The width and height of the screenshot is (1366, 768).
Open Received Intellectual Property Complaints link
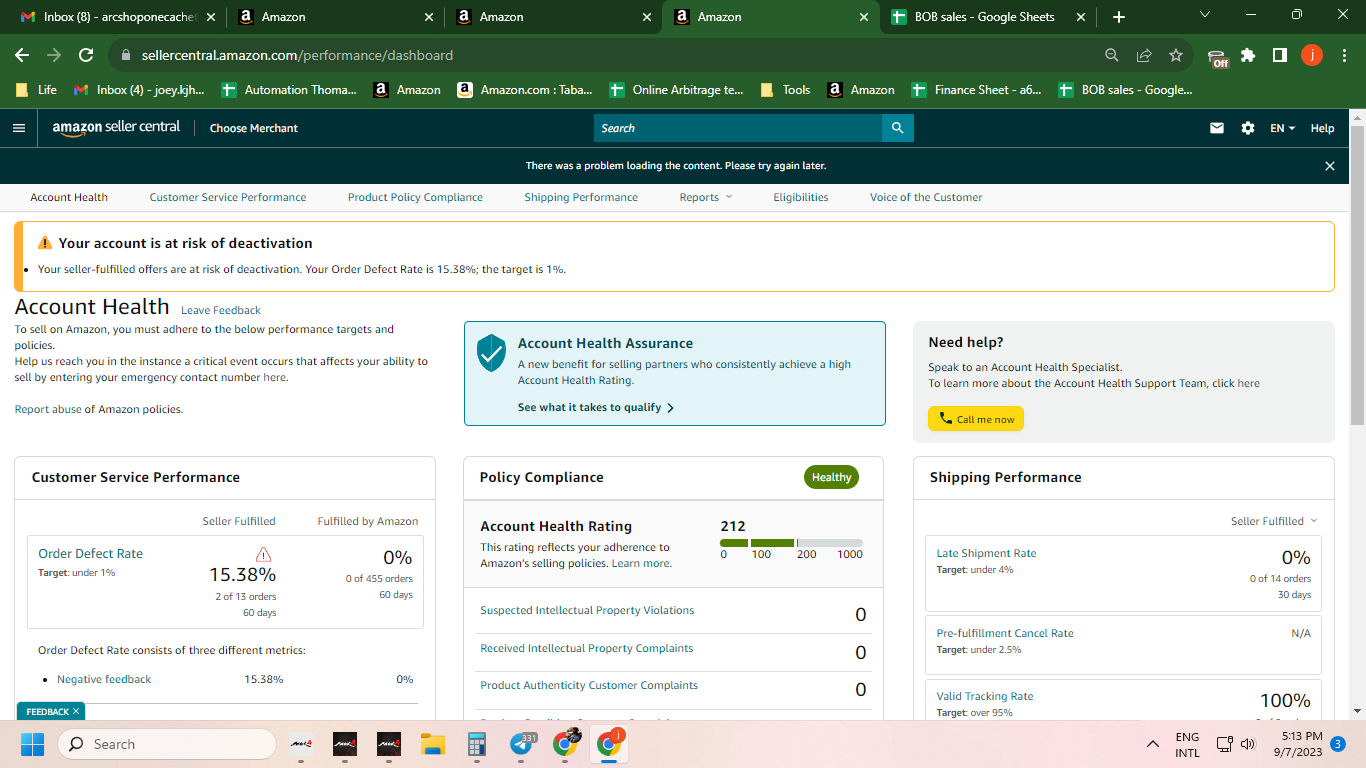pos(587,648)
